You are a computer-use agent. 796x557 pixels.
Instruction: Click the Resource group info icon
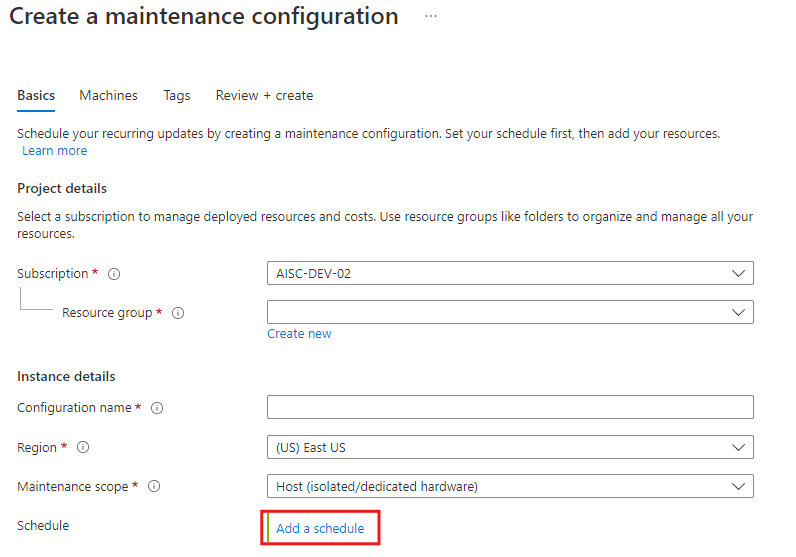pos(178,313)
